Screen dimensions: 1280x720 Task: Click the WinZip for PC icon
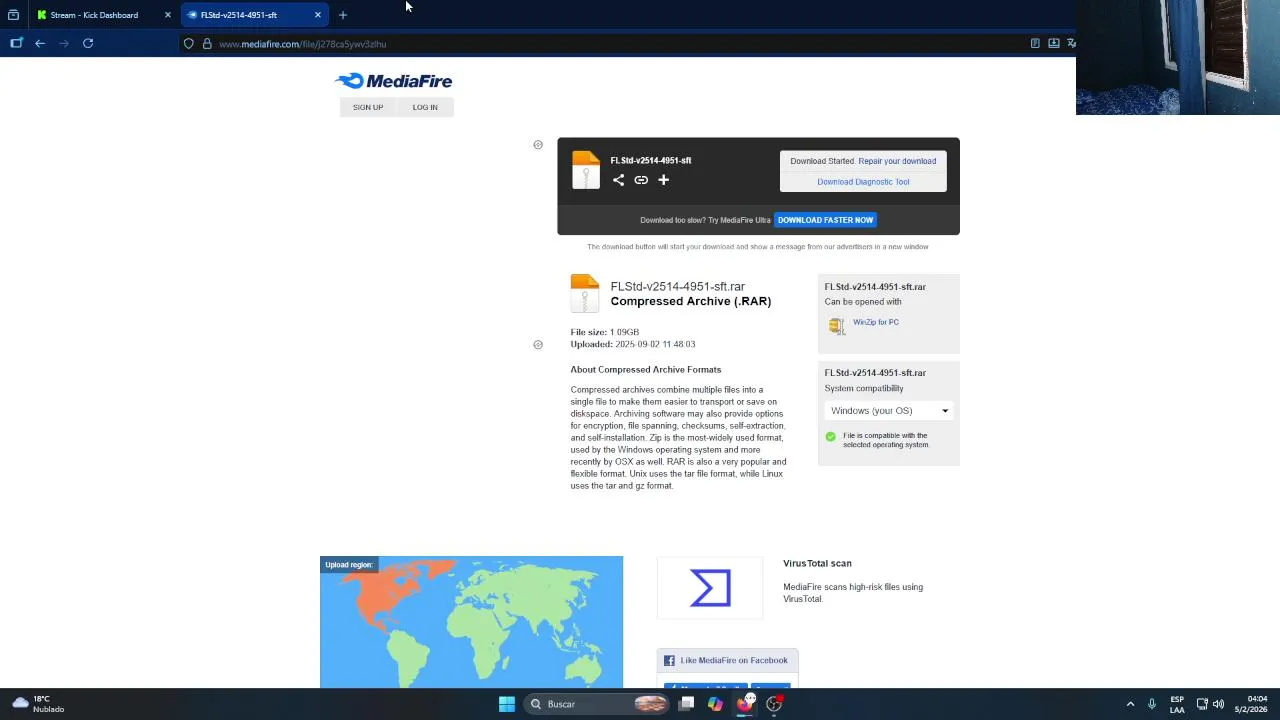836,324
